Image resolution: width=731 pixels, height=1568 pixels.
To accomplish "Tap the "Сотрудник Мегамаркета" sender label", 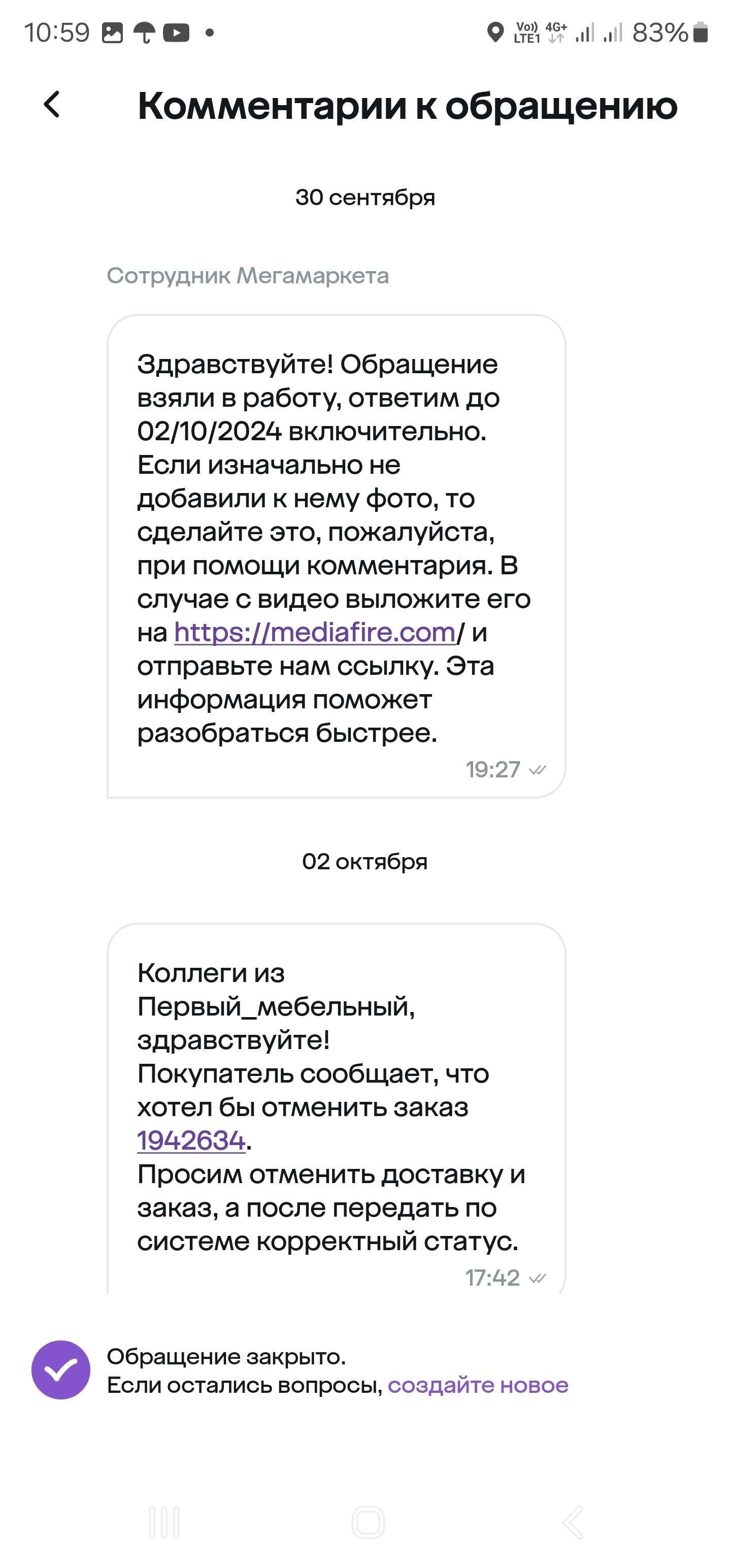I will [x=248, y=276].
